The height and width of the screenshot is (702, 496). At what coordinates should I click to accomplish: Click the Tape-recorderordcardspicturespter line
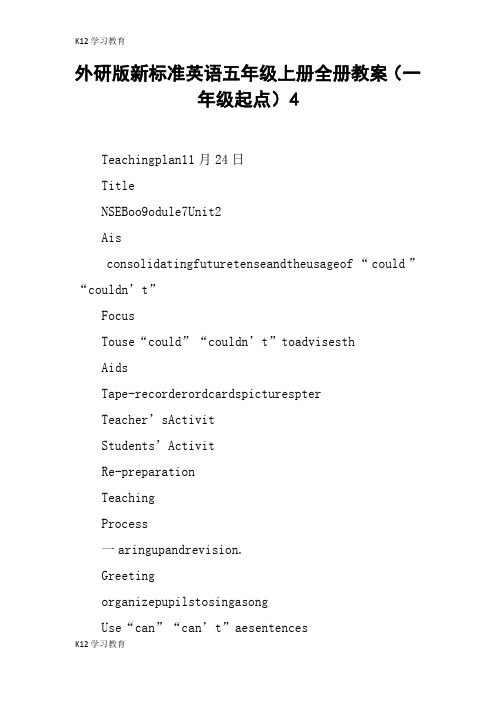pyautogui.click(x=211, y=394)
